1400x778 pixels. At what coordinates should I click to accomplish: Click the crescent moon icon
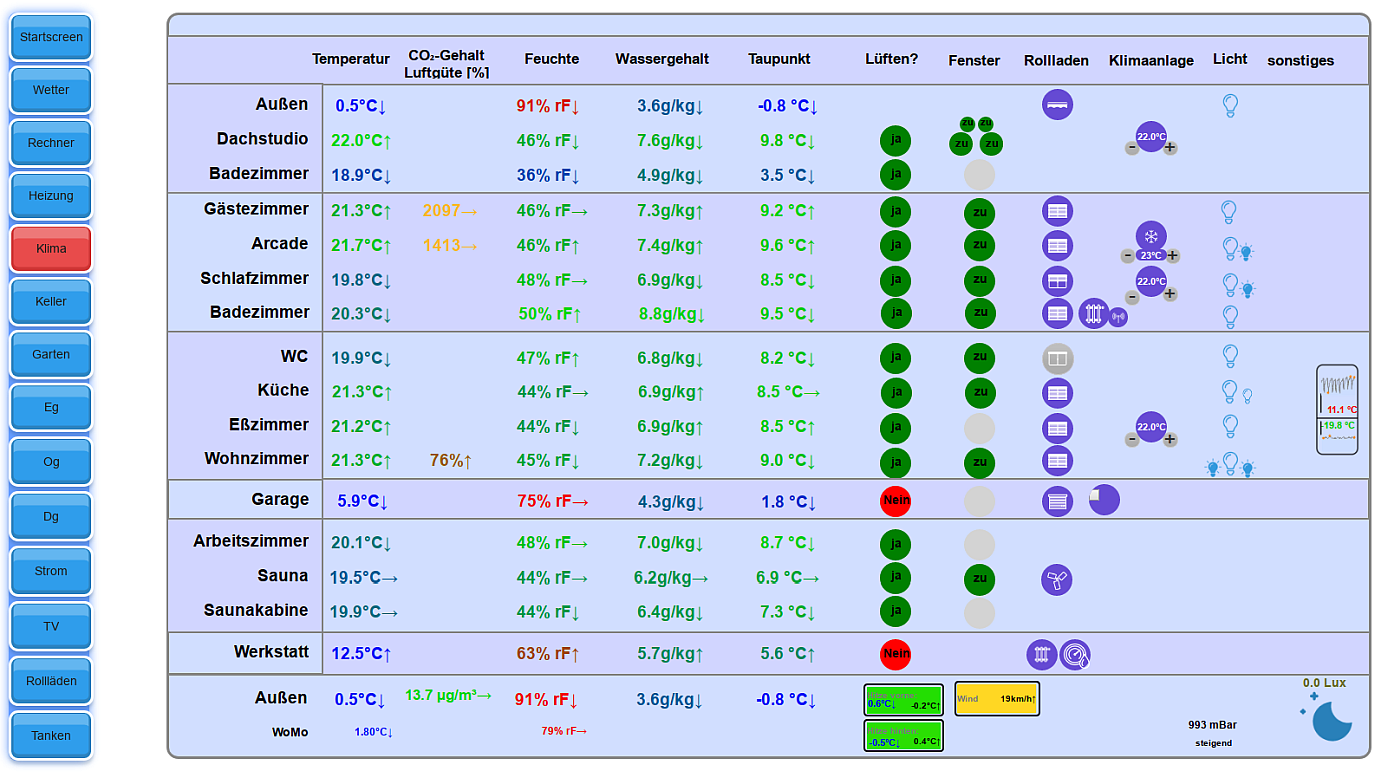point(1331,720)
